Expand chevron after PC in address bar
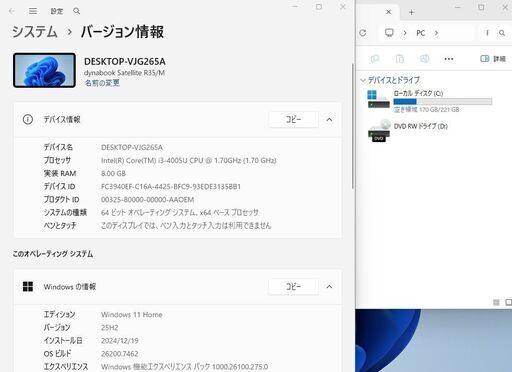Viewport: 512px width, 372px height. [x=436, y=33]
